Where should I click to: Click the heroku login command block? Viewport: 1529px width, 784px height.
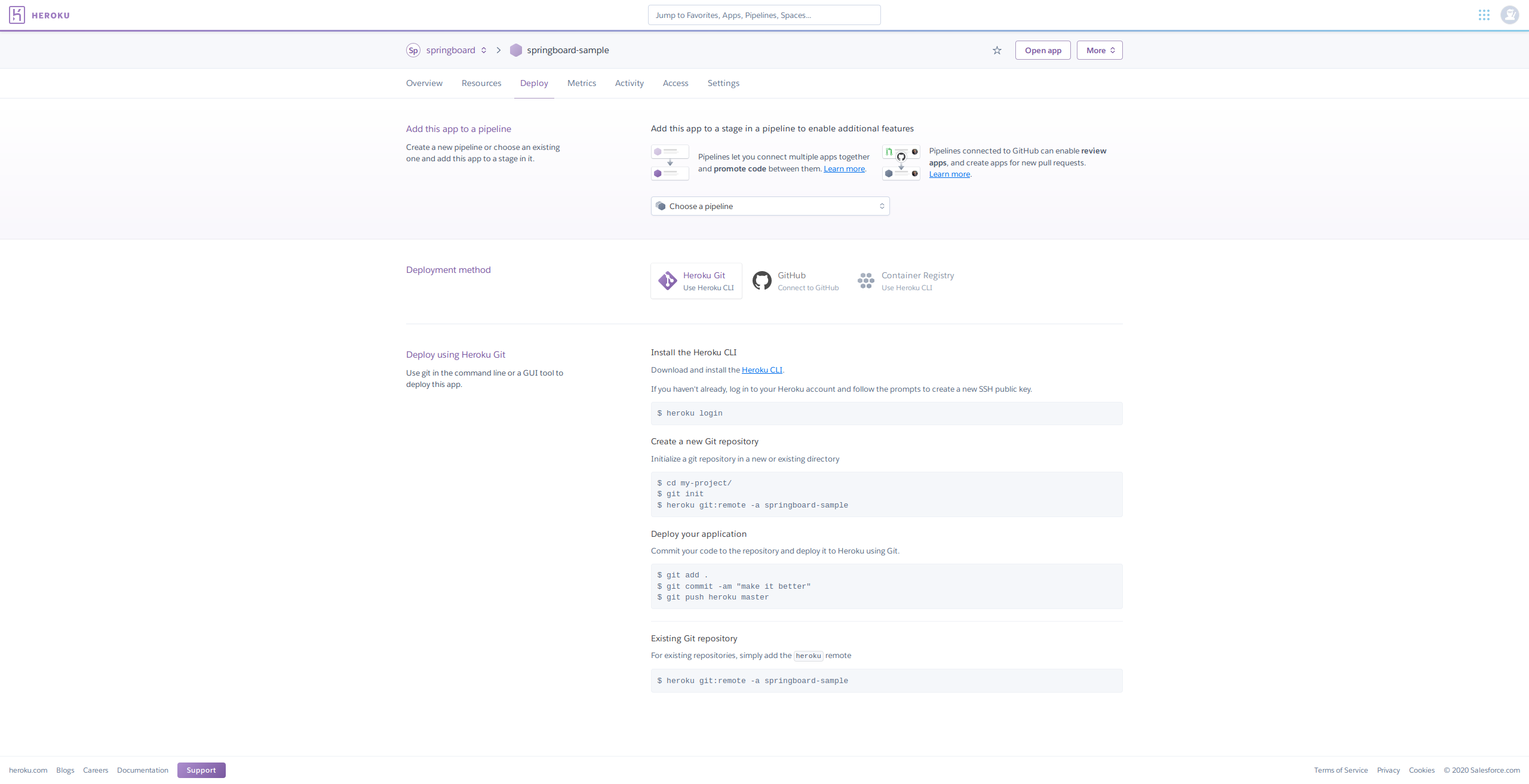(886, 413)
